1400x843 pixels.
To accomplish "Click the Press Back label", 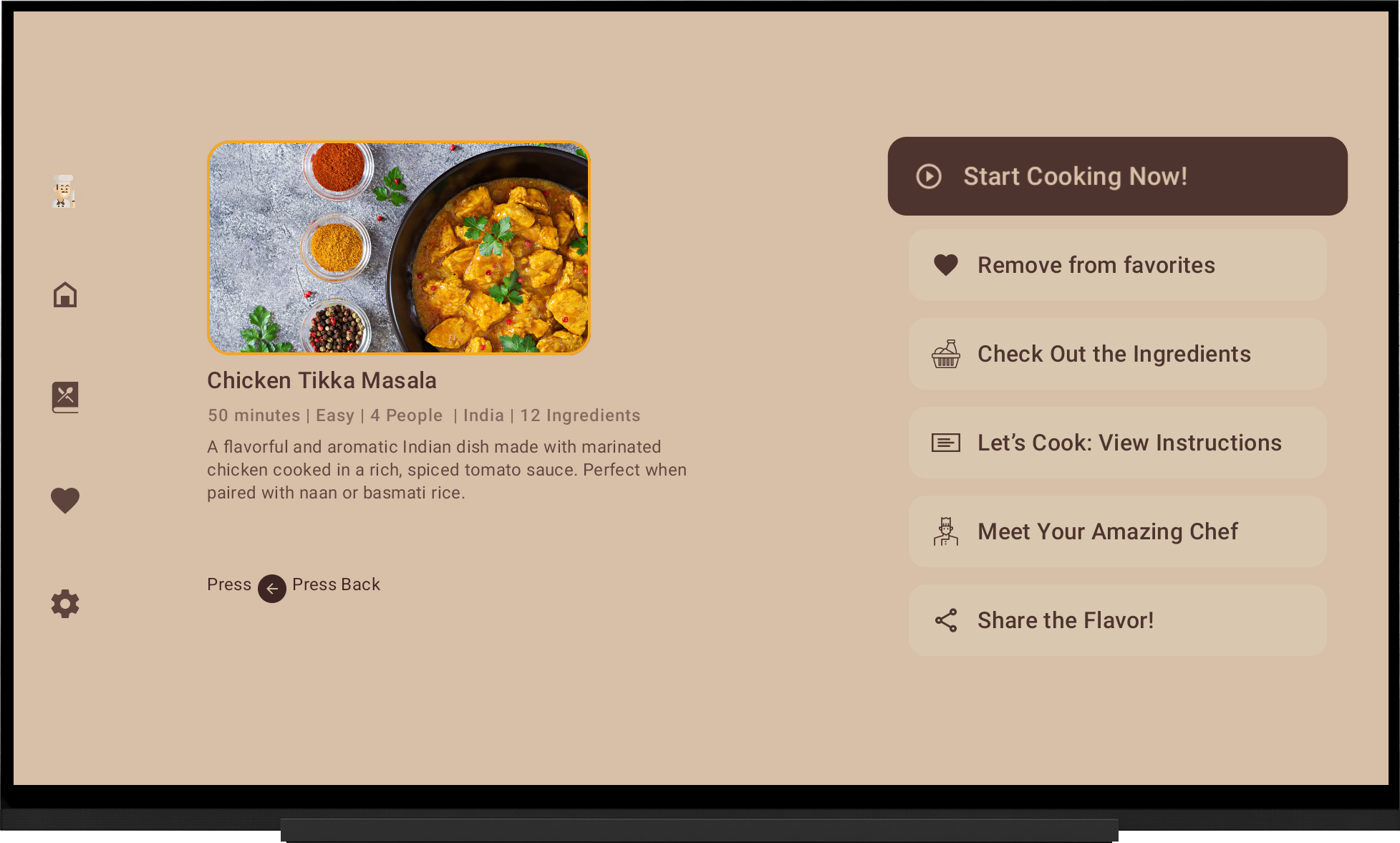I will [x=336, y=584].
